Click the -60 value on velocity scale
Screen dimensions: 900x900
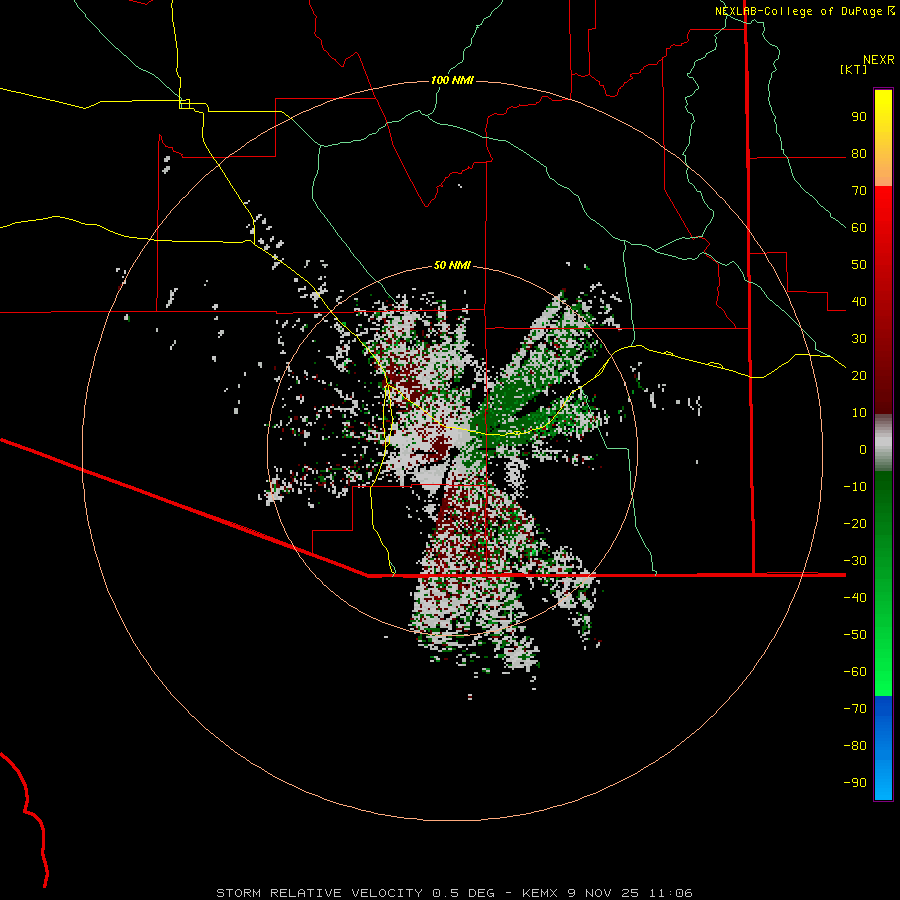(855, 672)
